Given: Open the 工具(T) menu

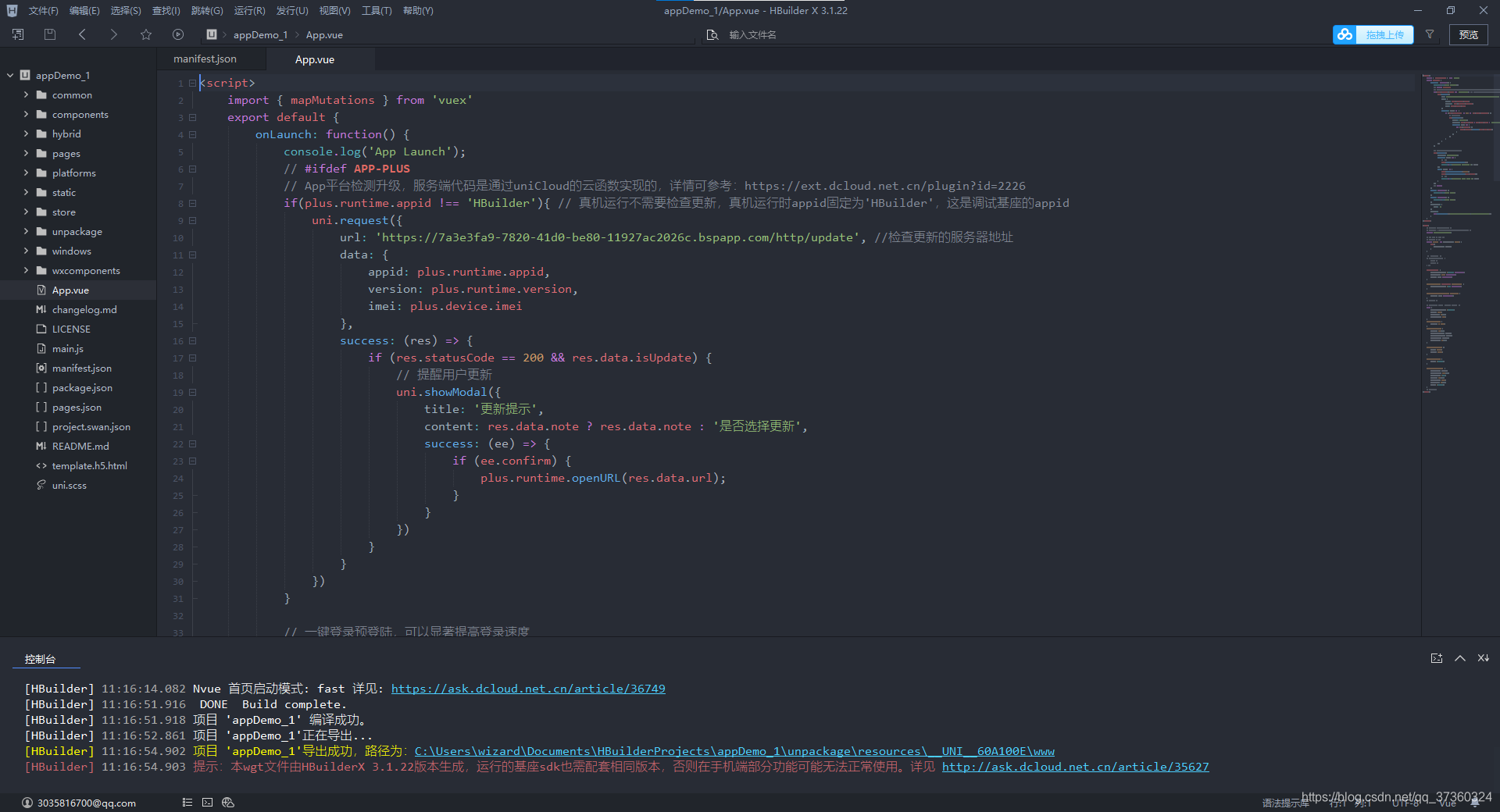Looking at the screenshot, I should 377,10.
